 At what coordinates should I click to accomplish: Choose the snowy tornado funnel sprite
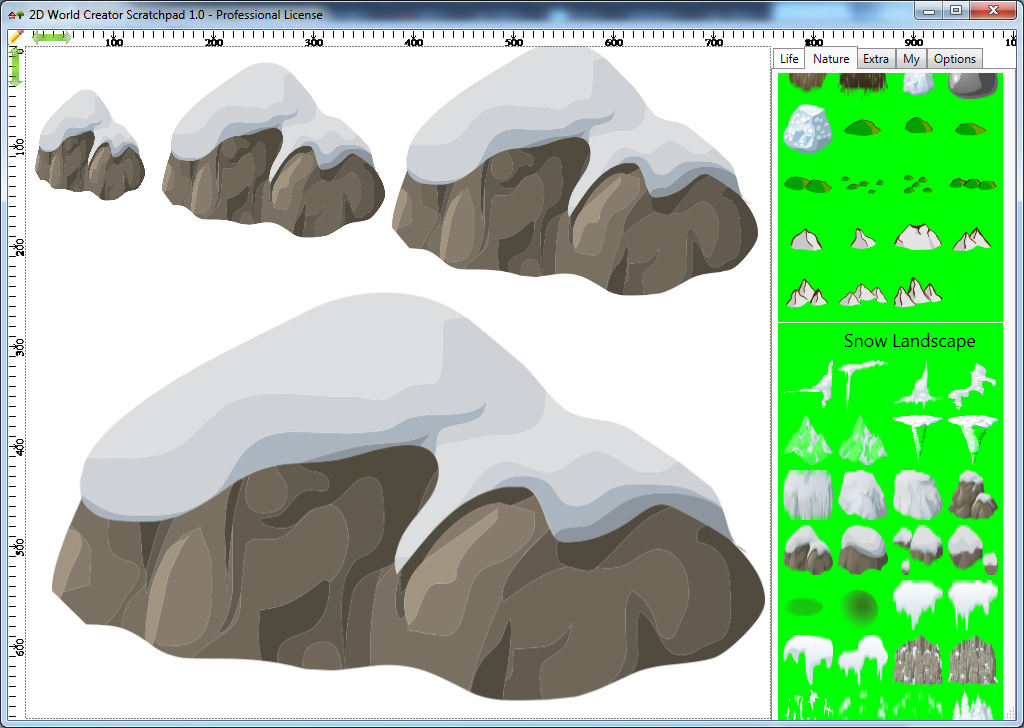coord(917,437)
